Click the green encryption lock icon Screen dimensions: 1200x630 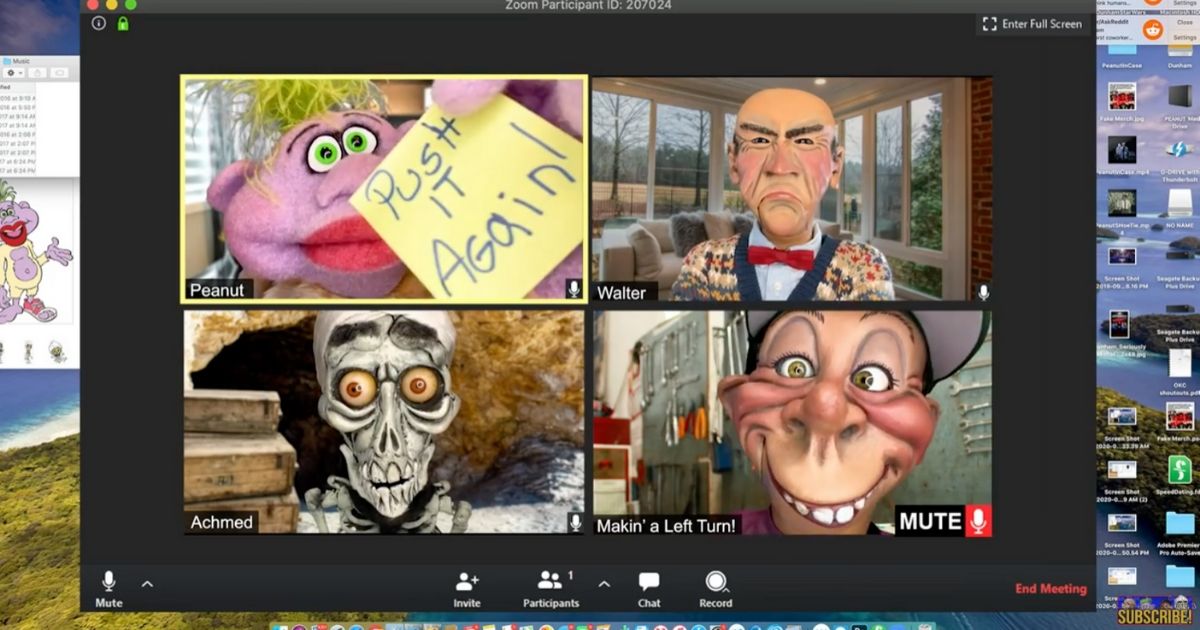coord(123,23)
